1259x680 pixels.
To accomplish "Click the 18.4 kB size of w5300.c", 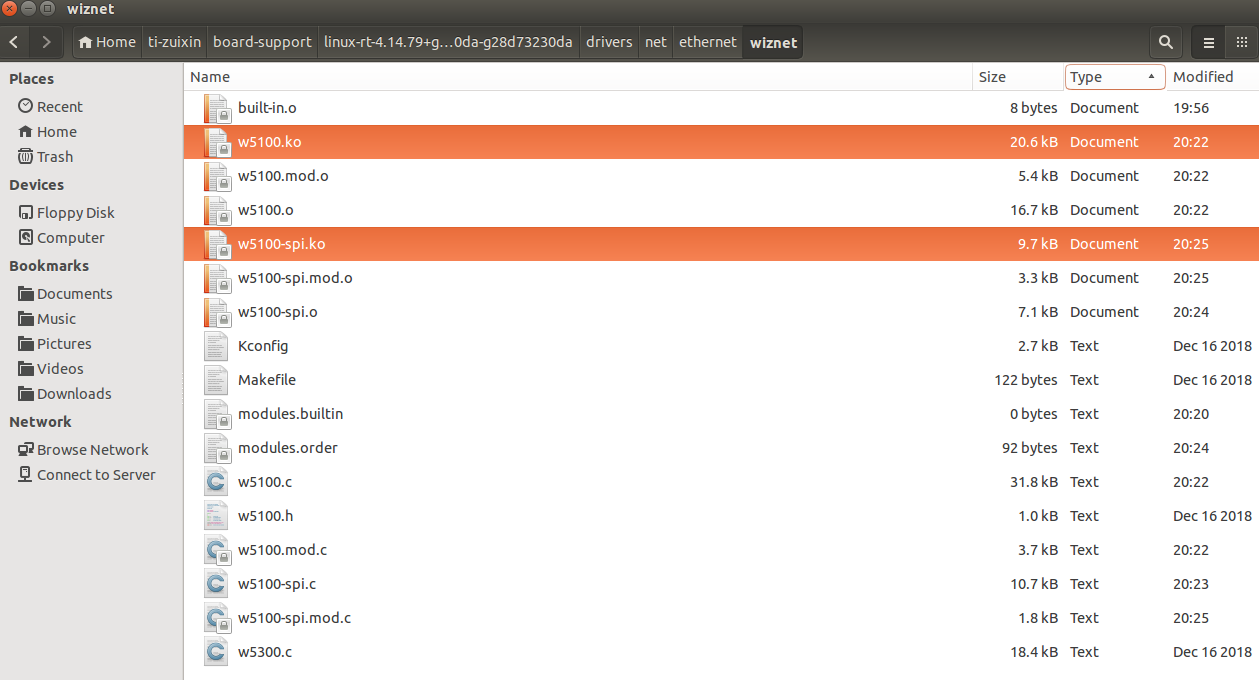I will point(1034,652).
